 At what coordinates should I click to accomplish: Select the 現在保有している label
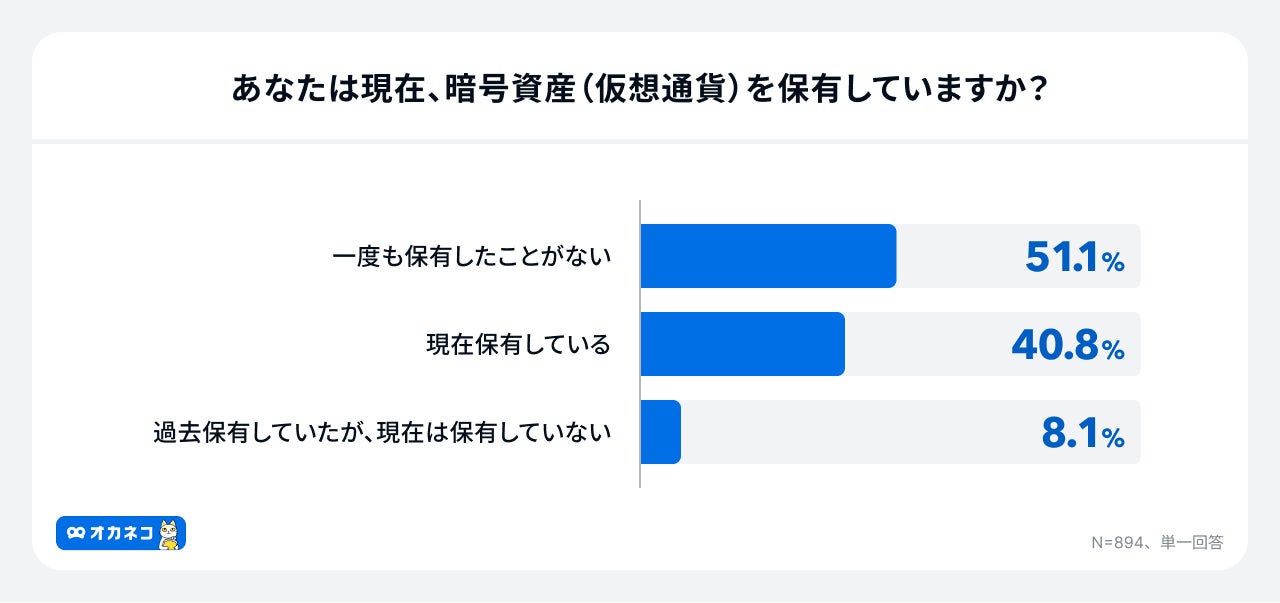tap(518, 345)
